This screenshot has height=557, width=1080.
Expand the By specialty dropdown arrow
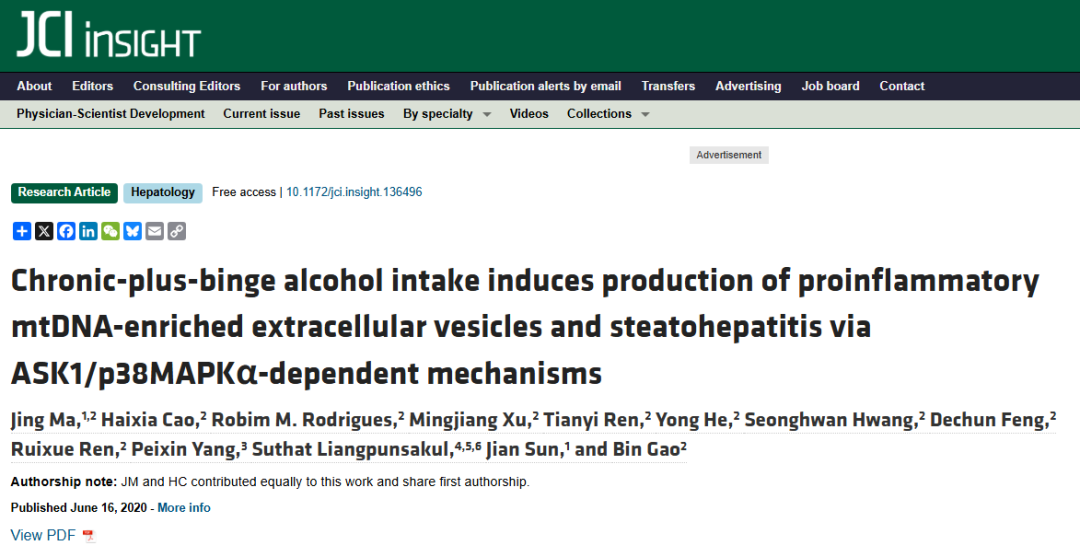[x=487, y=114]
